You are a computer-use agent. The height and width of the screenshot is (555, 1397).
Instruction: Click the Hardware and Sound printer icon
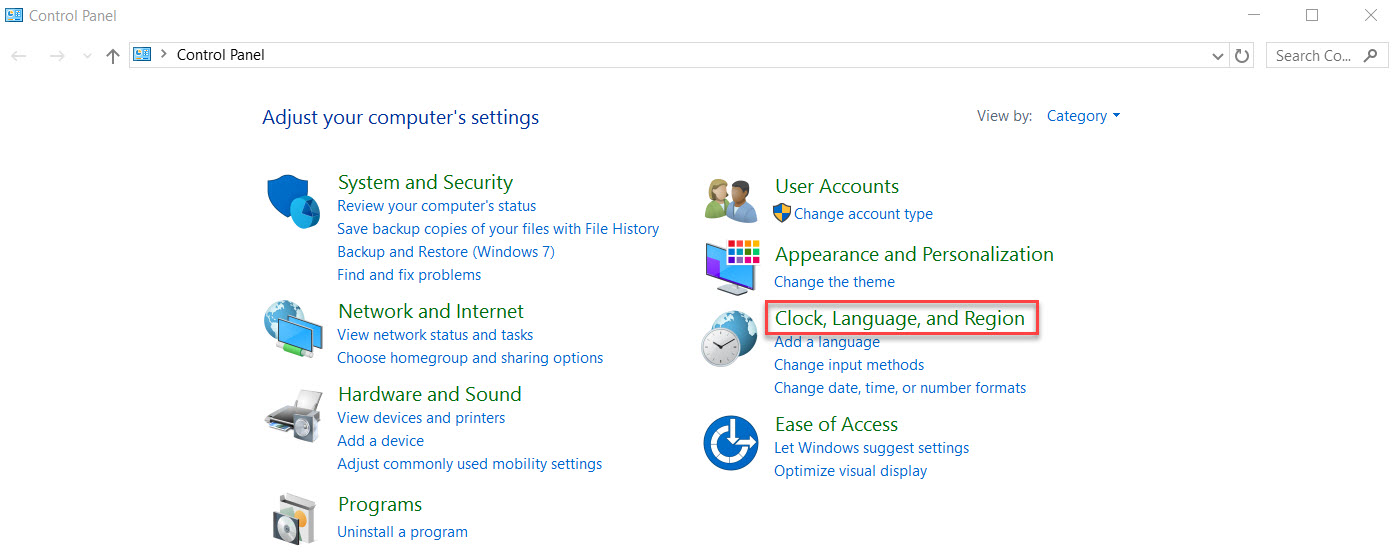293,415
